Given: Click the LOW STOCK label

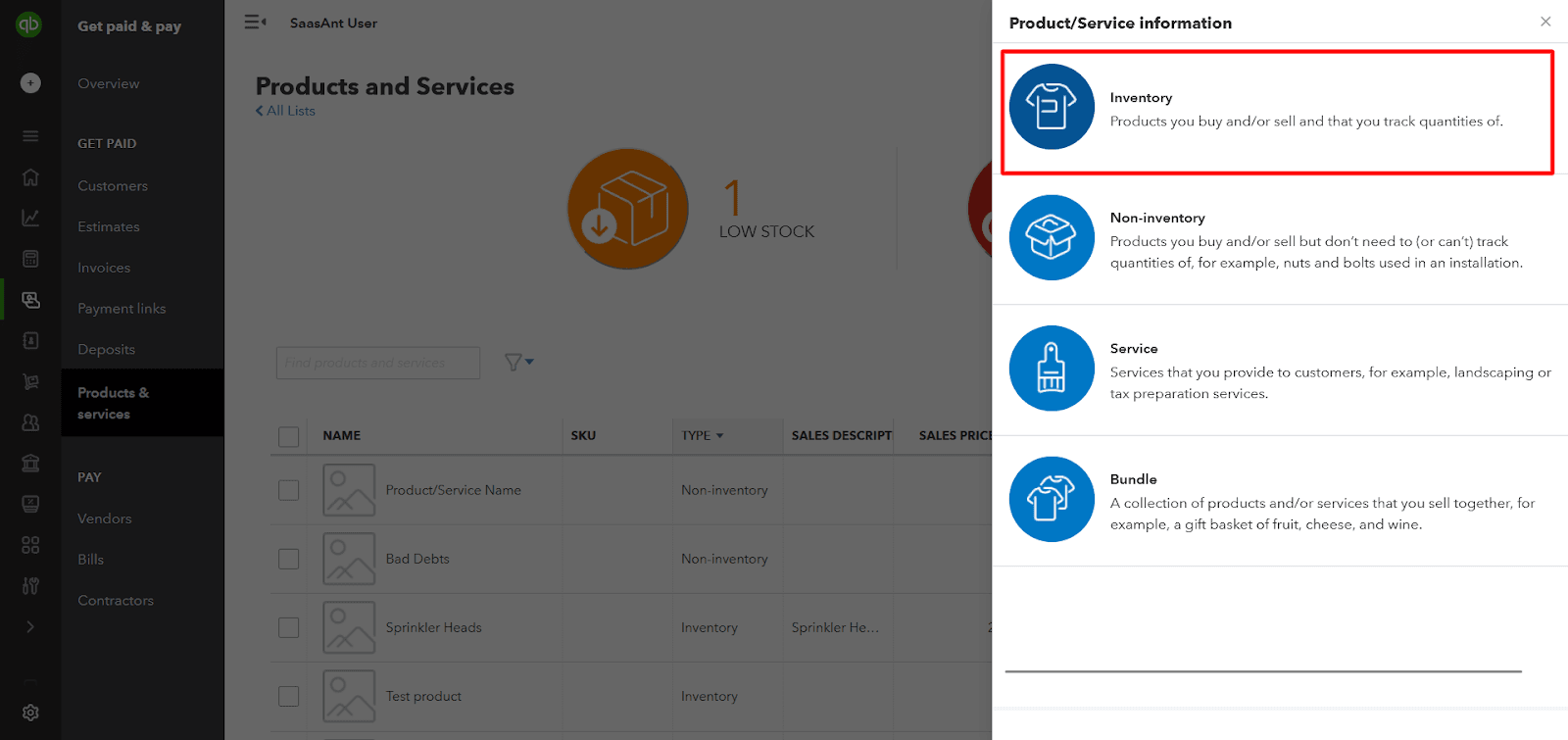Looking at the screenshot, I should [766, 231].
